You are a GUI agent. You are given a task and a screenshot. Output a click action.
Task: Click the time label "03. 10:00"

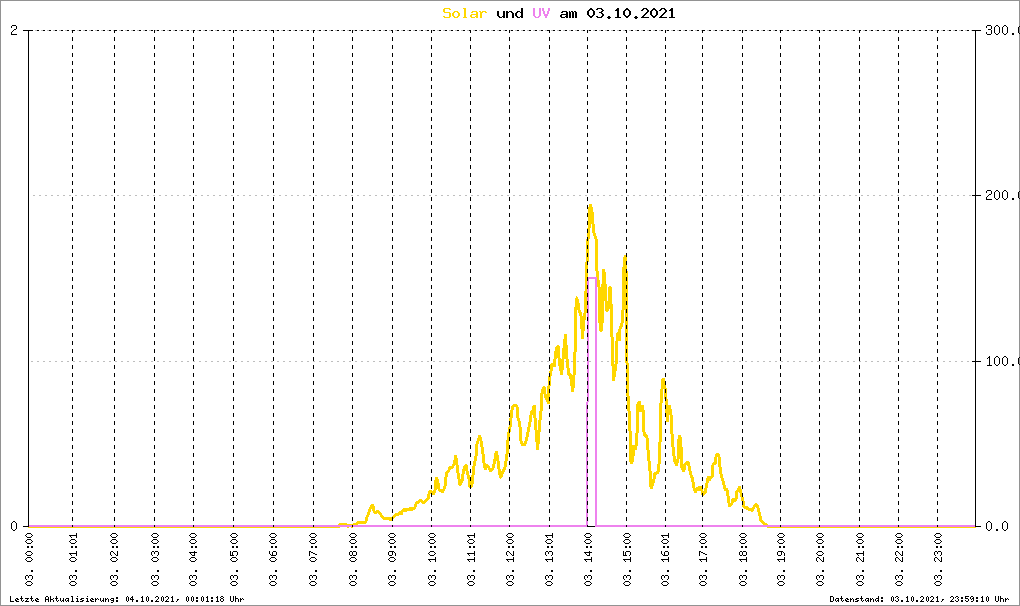pyautogui.click(x=432, y=560)
